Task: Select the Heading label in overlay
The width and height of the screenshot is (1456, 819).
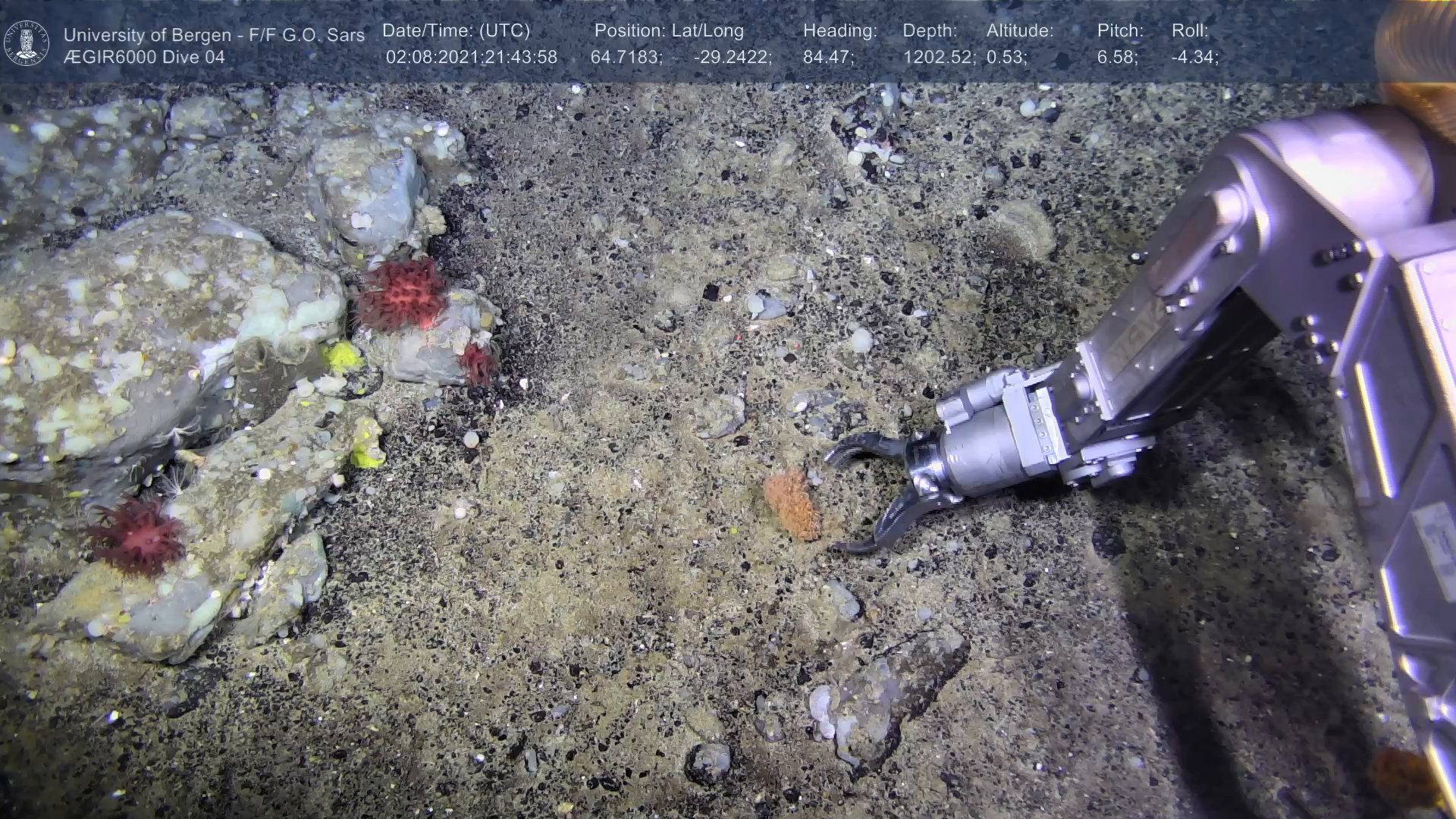Action: tap(839, 31)
